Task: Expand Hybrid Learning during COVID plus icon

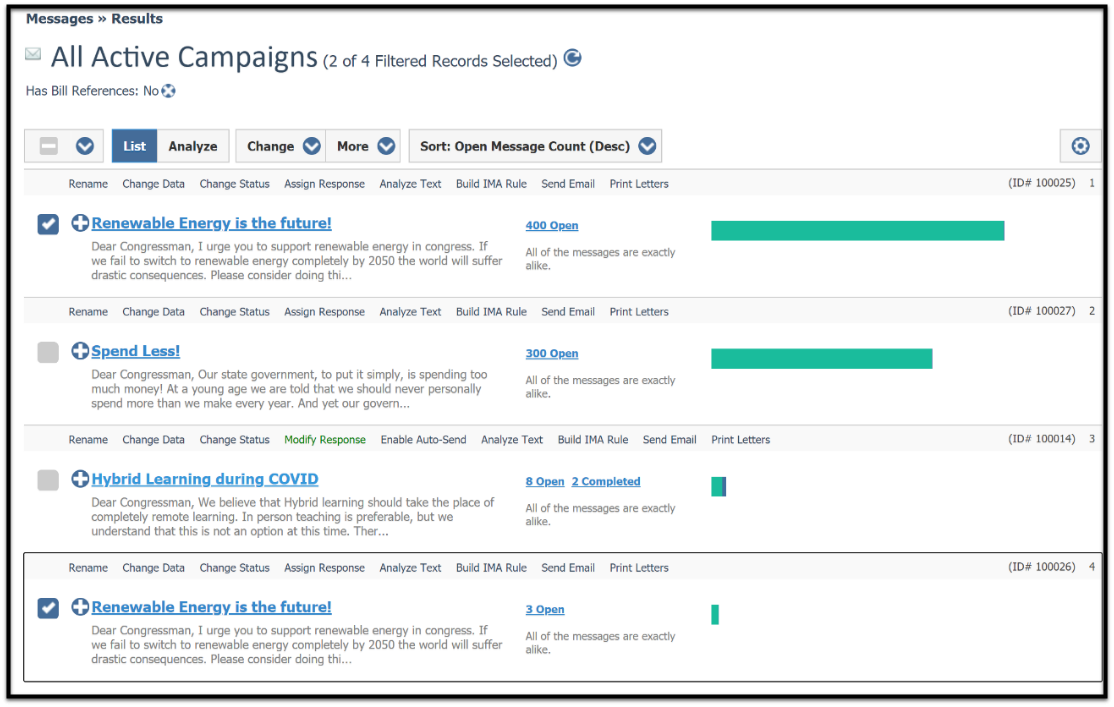Action: [80, 479]
